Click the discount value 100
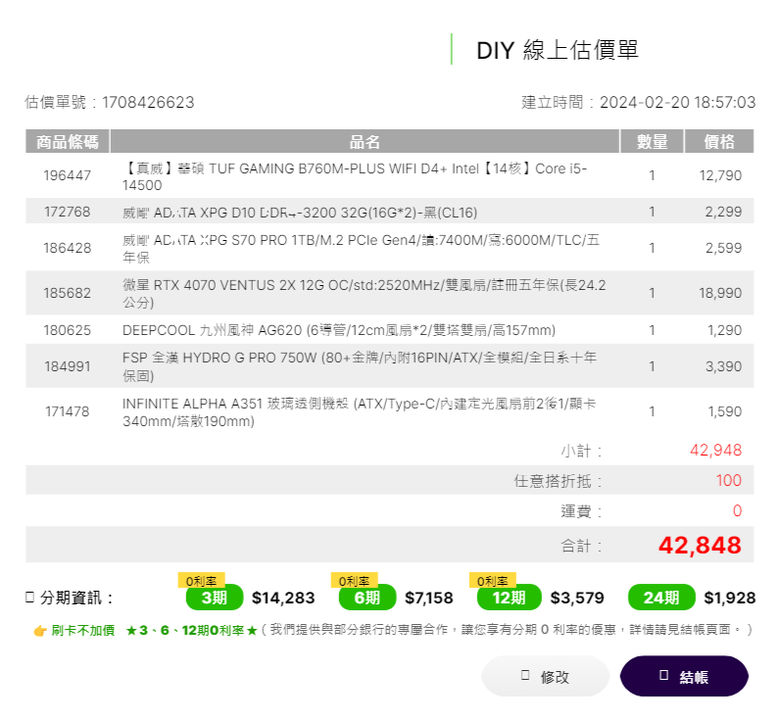Image resolution: width=780 pixels, height=720 pixels. pos(729,480)
